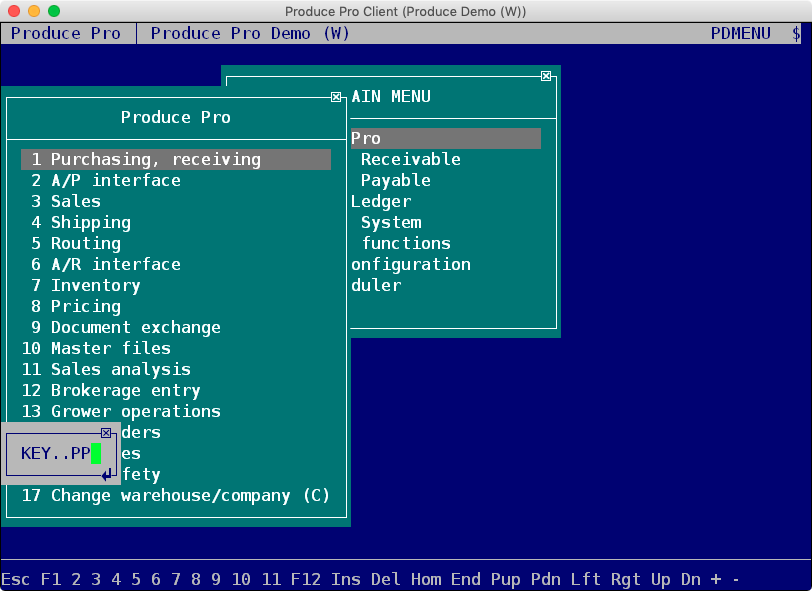
Task: Select the highlighted Pro entry in MAIN MENU
Action: pos(446,138)
